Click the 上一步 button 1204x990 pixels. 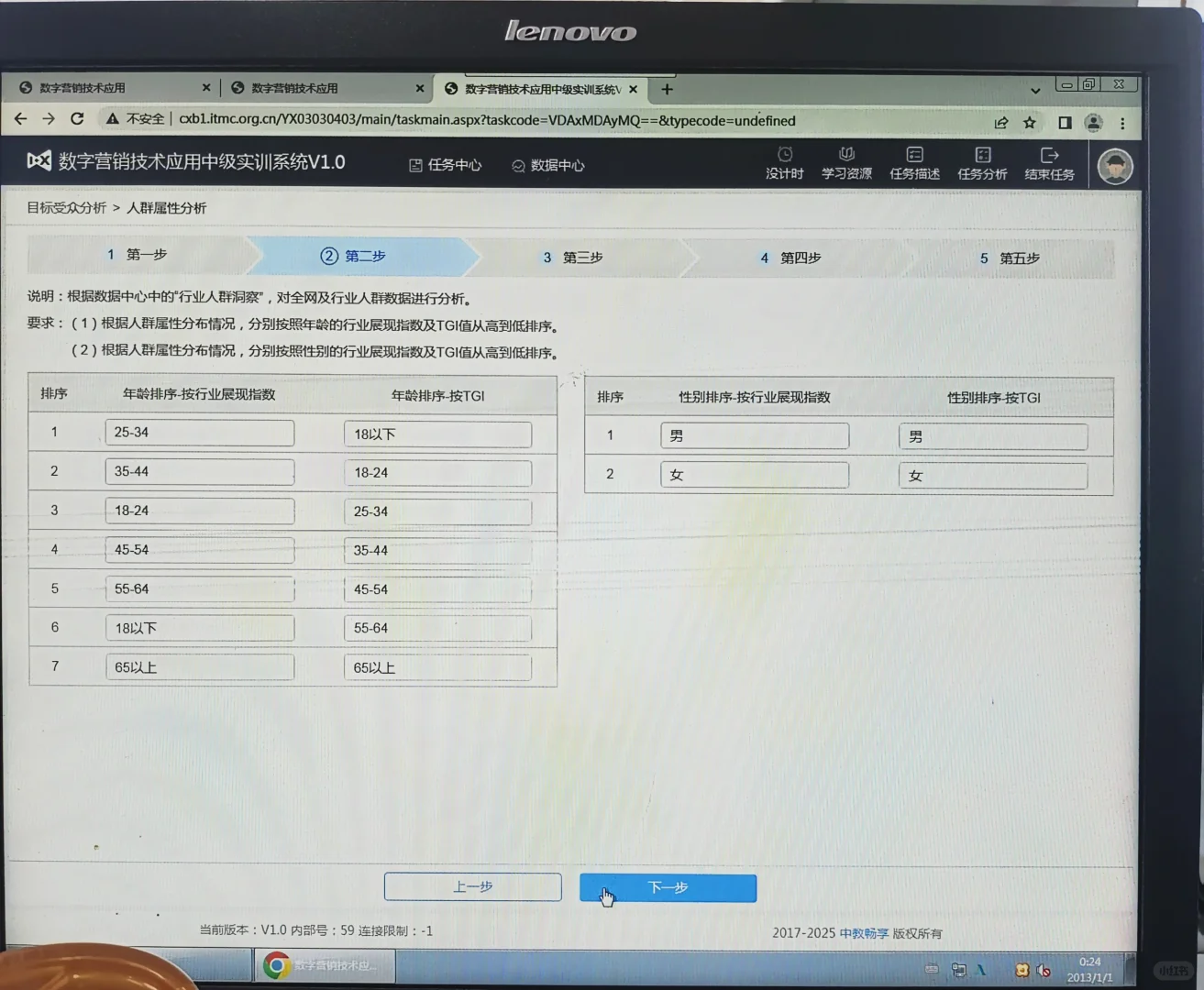coord(472,886)
